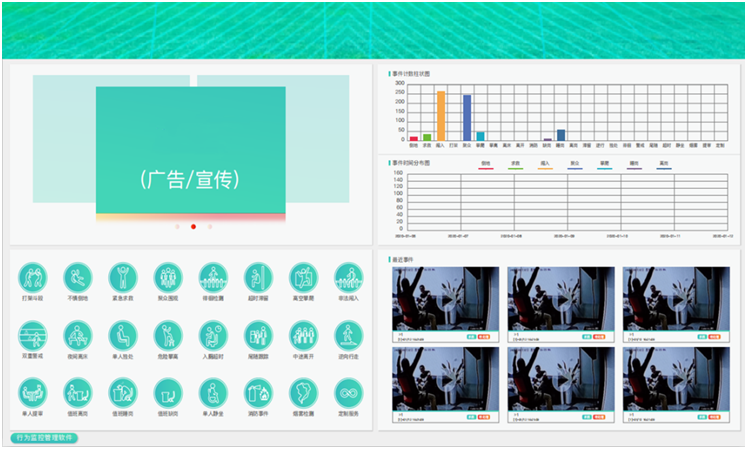Open the illegal intrusion icon (非法闯入)
This screenshot has width=747, height=449.
(x=348, y=277)
